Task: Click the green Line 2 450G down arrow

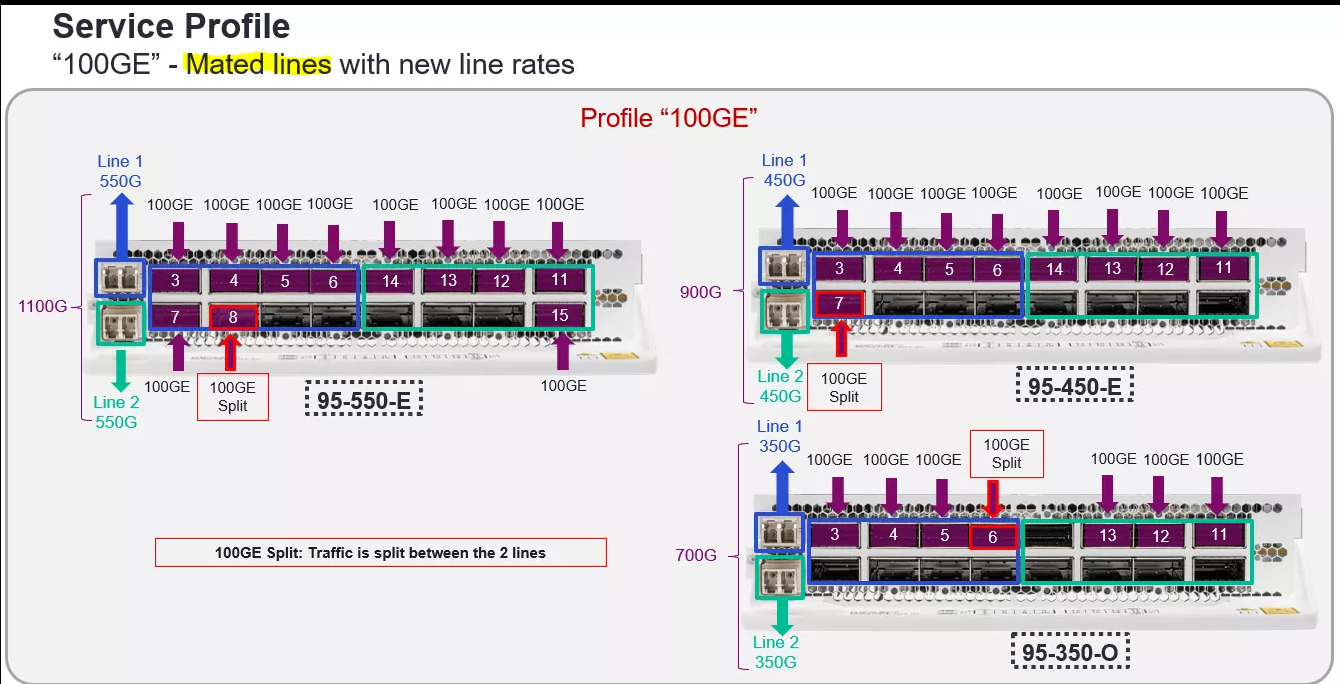Action: click(x=785, y=349)
